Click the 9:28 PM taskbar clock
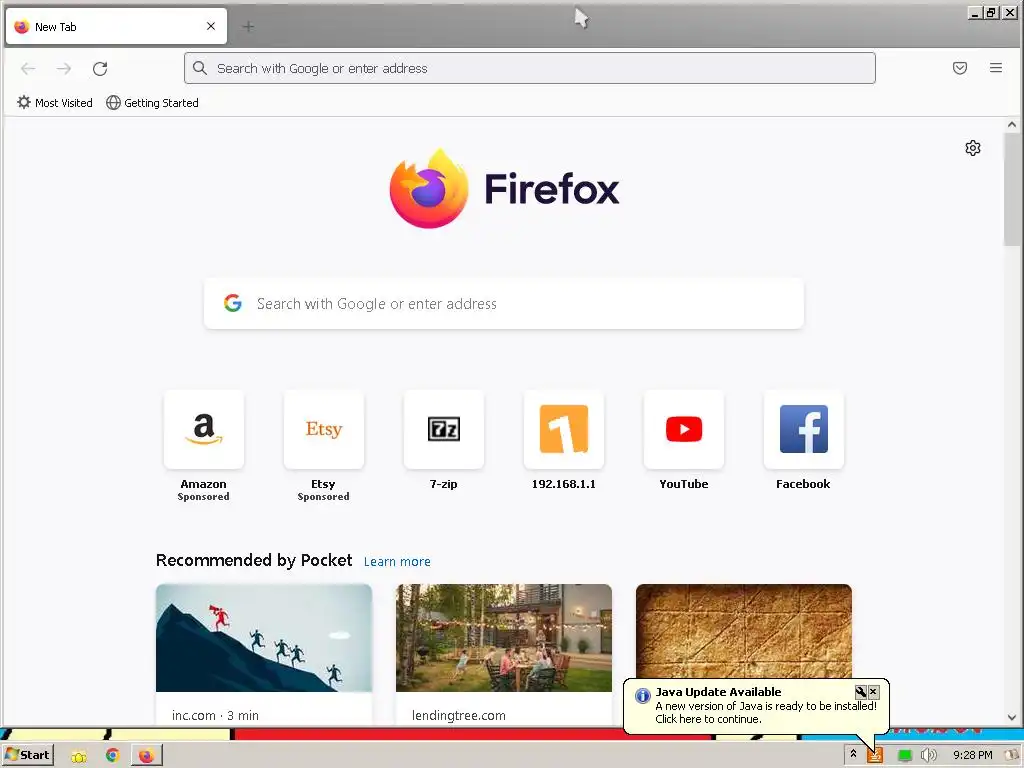The height and width of the screenshot is (768, 1024). point(972,755)
